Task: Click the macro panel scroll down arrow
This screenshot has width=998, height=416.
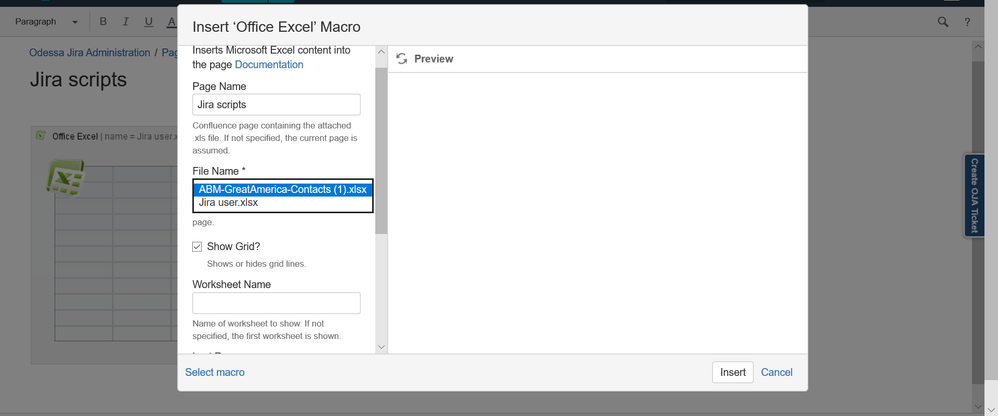Action: (381, 347)
